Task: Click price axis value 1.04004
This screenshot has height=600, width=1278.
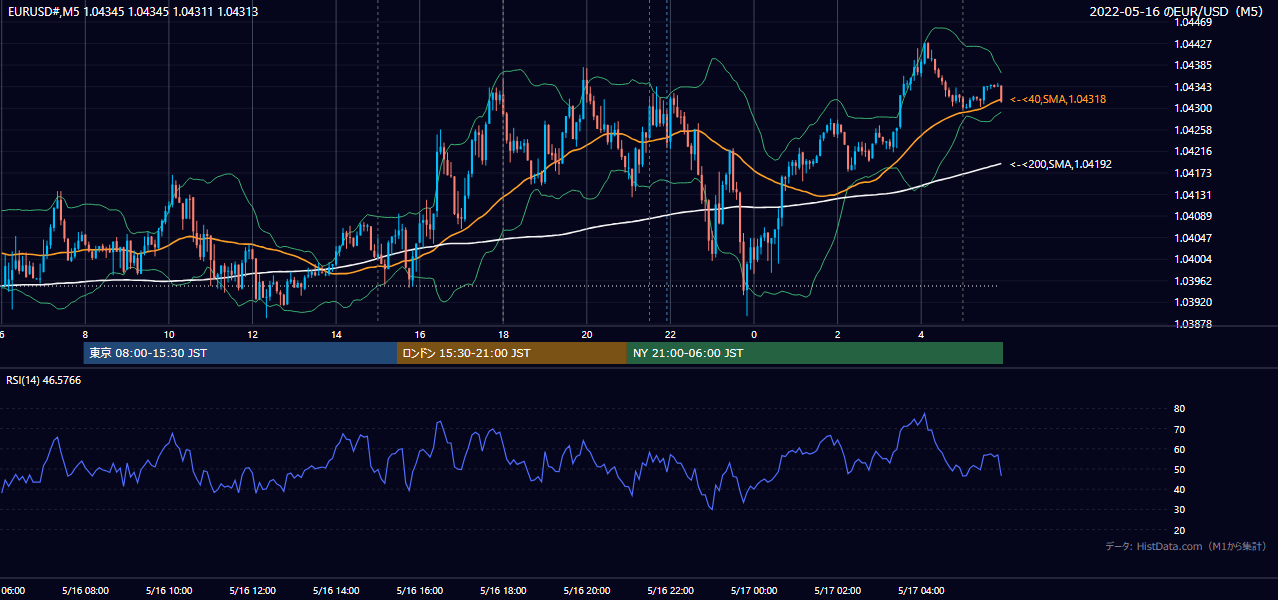Action: 1193,259
